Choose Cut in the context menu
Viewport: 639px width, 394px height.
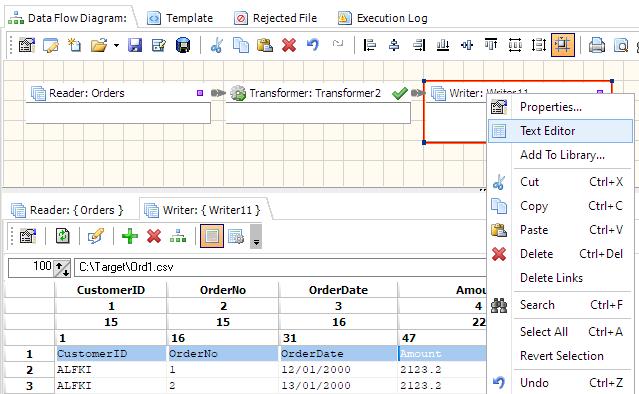click(x=560, y=182)
